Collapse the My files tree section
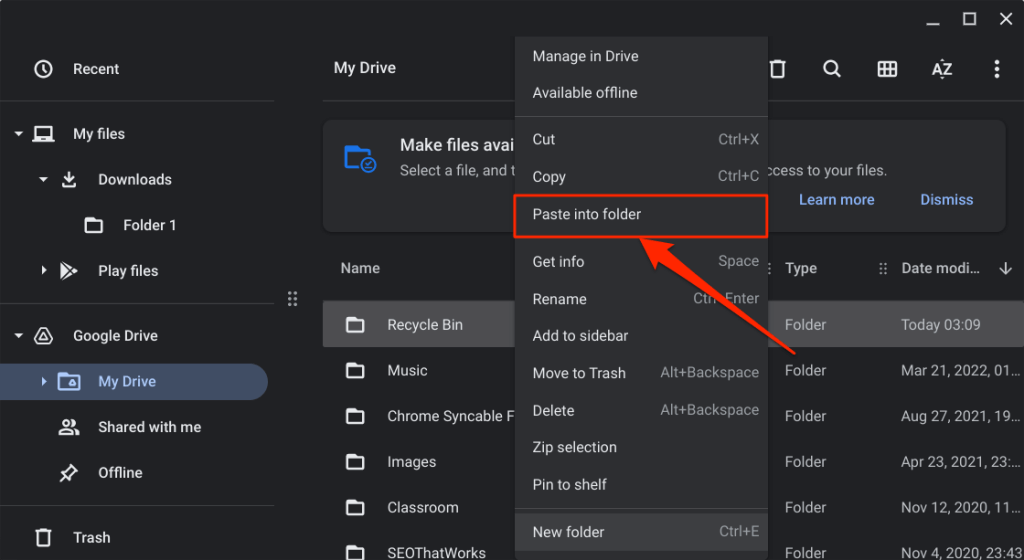This screenshot has height=560, width=1024. [x=19, y=134]
